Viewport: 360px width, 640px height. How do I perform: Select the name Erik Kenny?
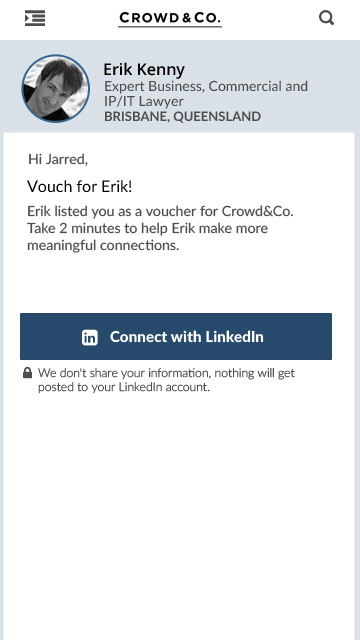click(x=144, y=70)
